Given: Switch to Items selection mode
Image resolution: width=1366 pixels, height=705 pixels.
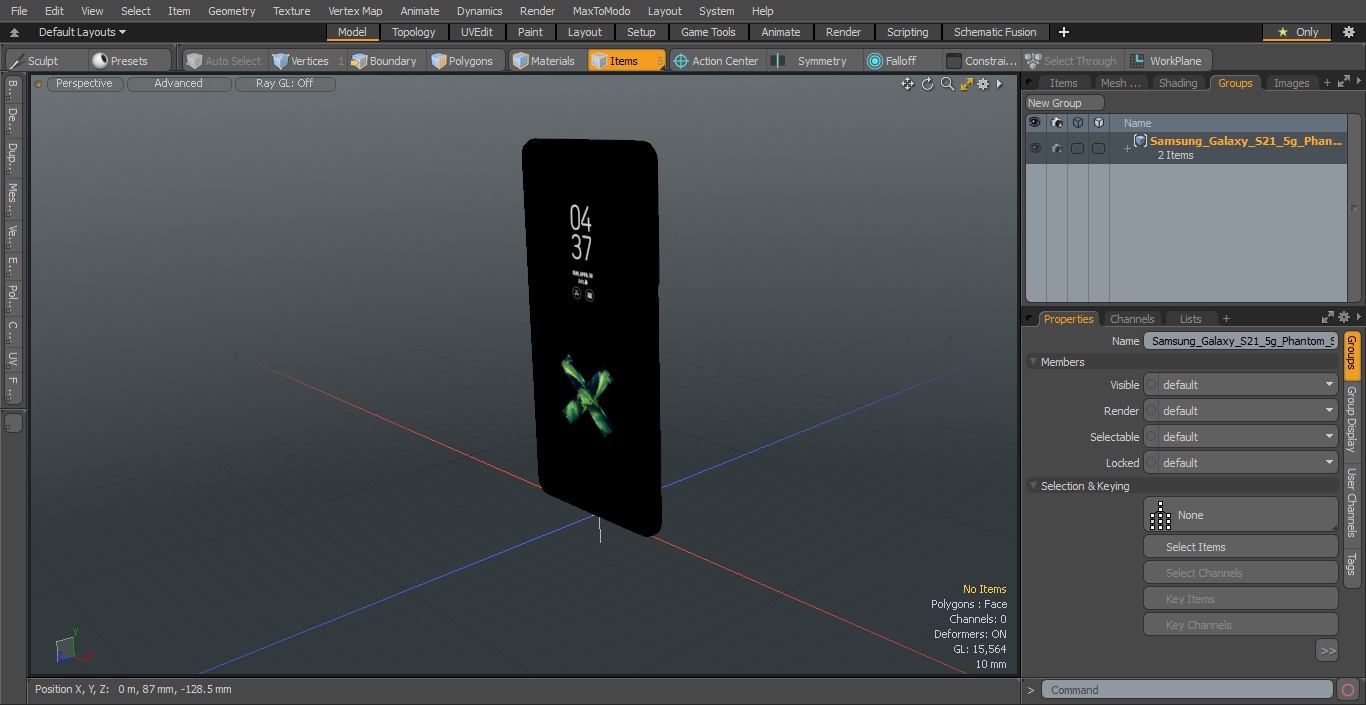Looking at the screenshot, I should pos(626,61).
